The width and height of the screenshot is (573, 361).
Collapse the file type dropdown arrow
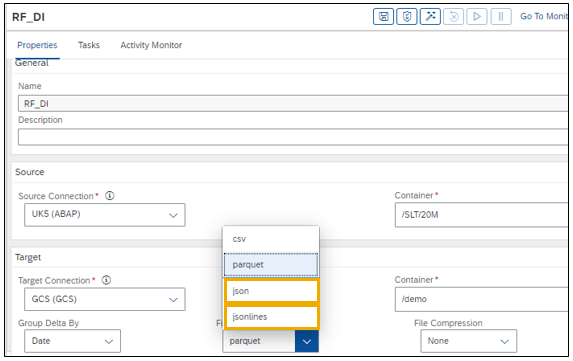[307, 342]
